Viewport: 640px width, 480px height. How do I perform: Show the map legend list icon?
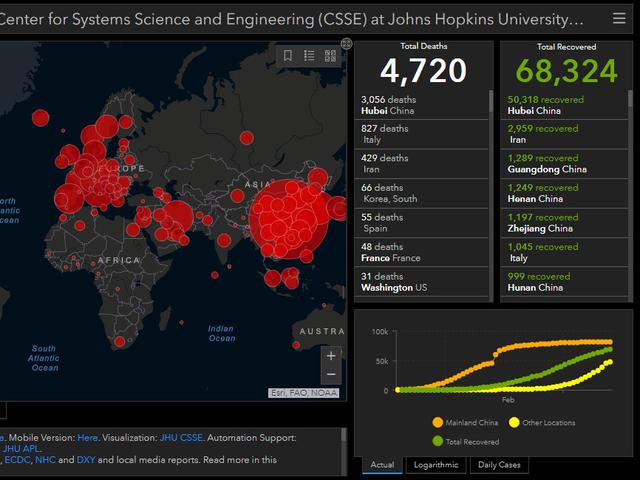[x=309, y=56]
